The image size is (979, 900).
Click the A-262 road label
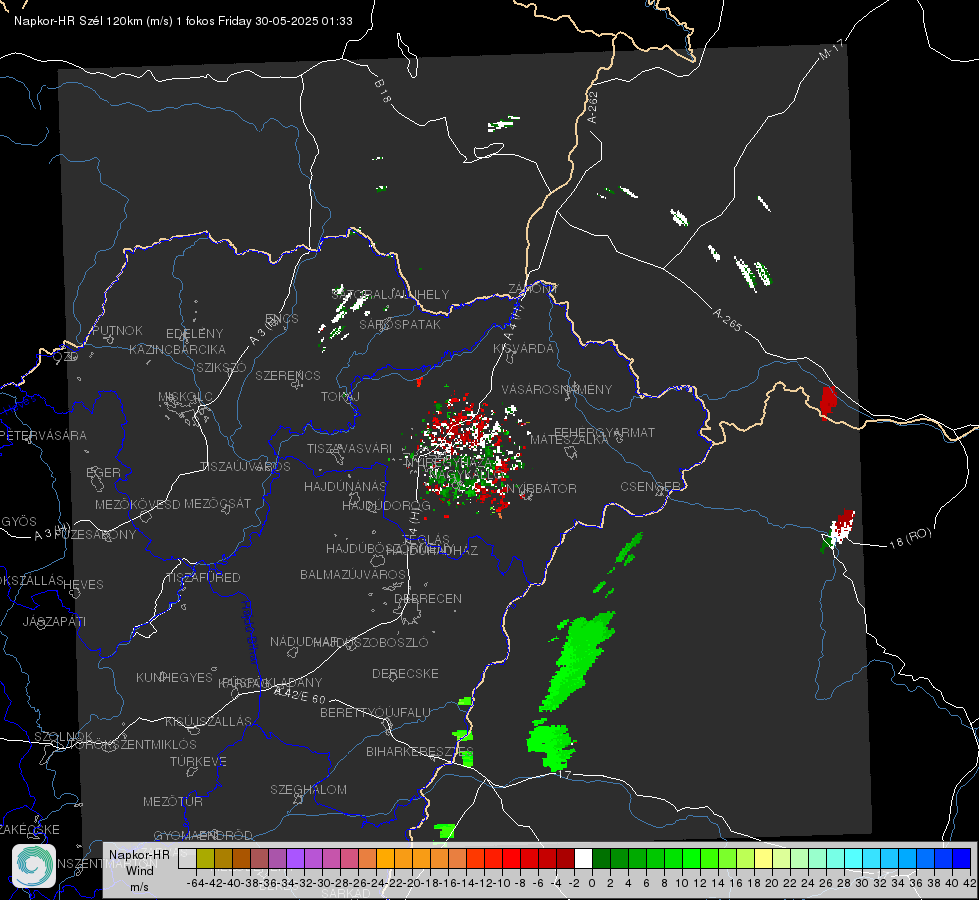click(593, 107)
